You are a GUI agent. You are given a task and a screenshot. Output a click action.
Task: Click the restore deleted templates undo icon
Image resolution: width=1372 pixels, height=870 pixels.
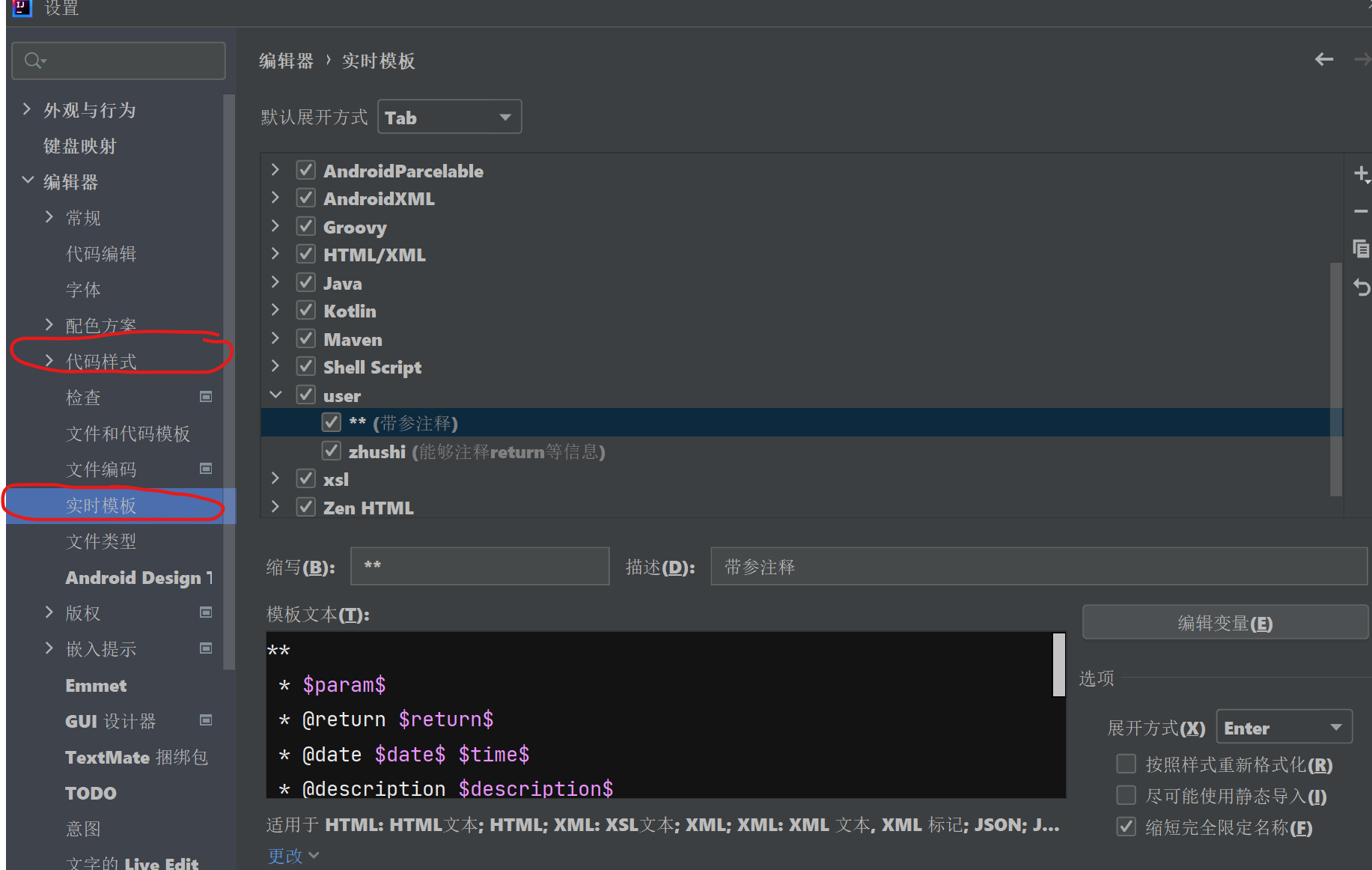tap(1361, 287)
